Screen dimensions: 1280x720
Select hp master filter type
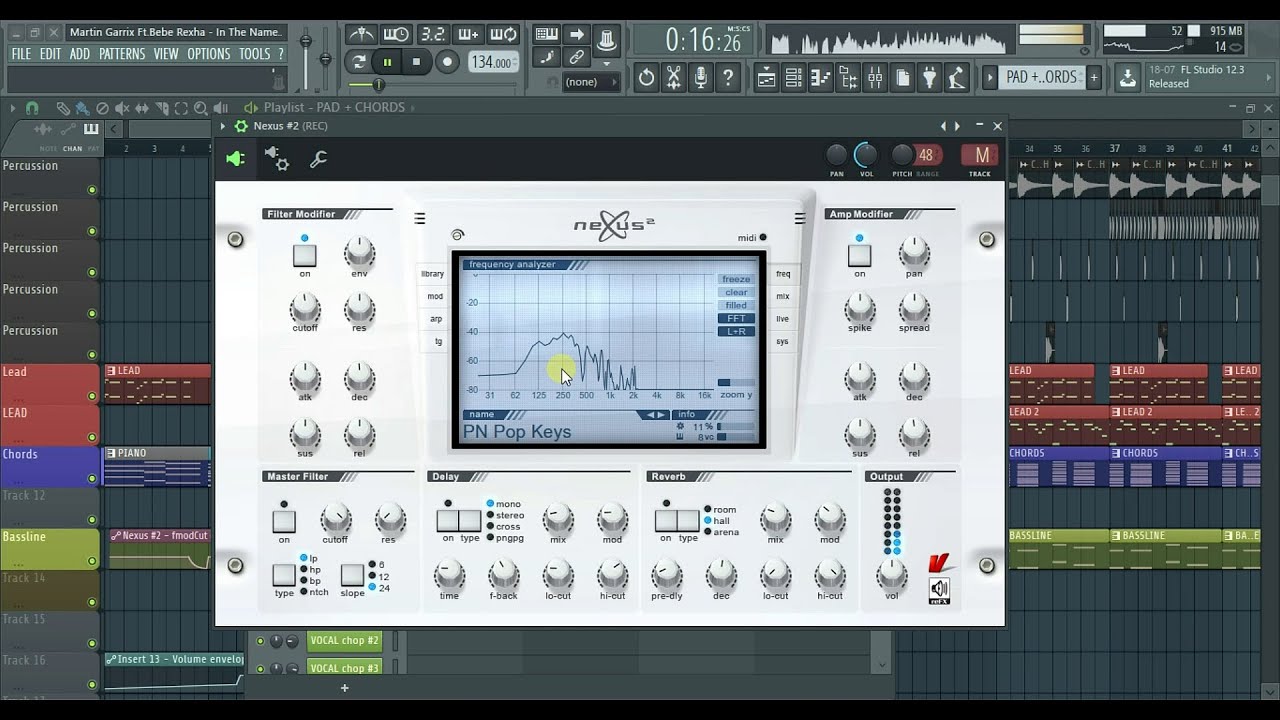pyautogui.click(x=308, y=569)
